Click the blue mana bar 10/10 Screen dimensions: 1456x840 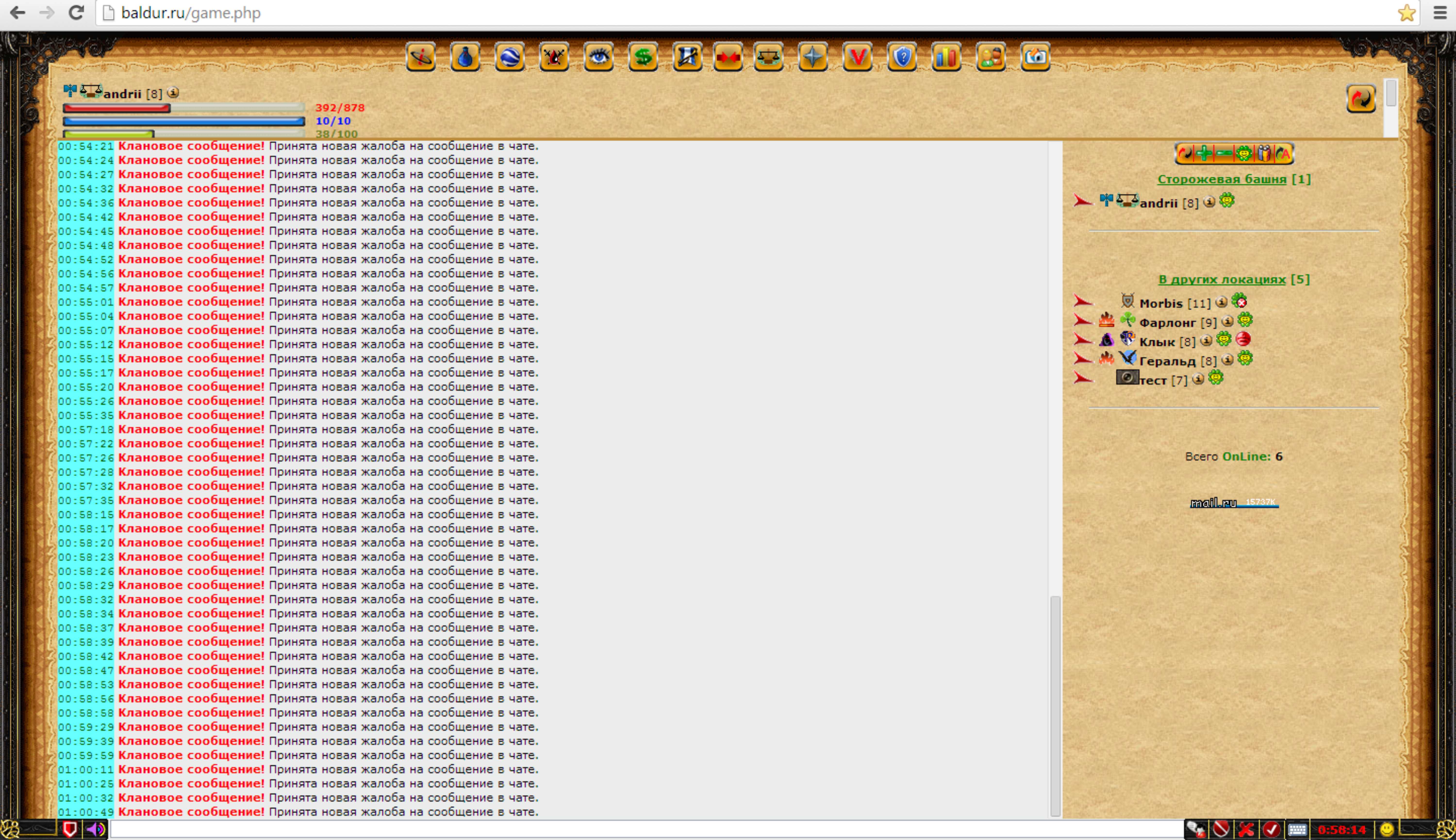point(183,121)
